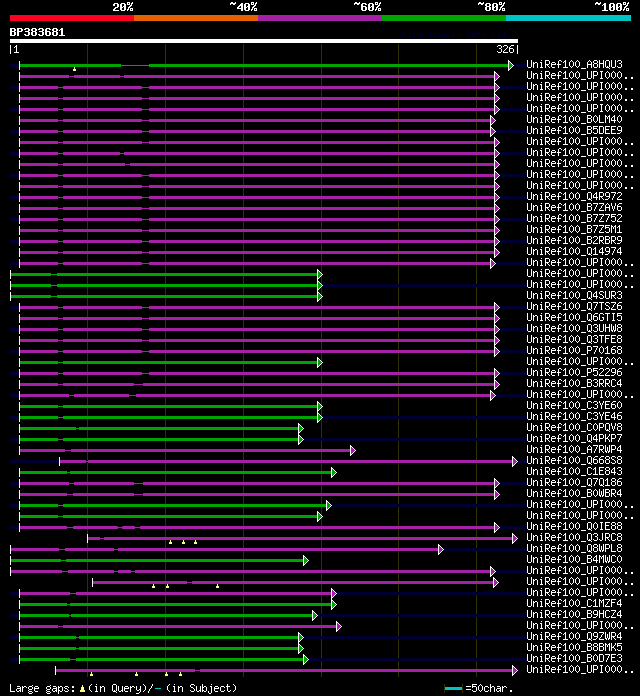Select the BP383681 query title
This screenshot has width=640, height=696.
pyautogui.click(x=37, y=32)
